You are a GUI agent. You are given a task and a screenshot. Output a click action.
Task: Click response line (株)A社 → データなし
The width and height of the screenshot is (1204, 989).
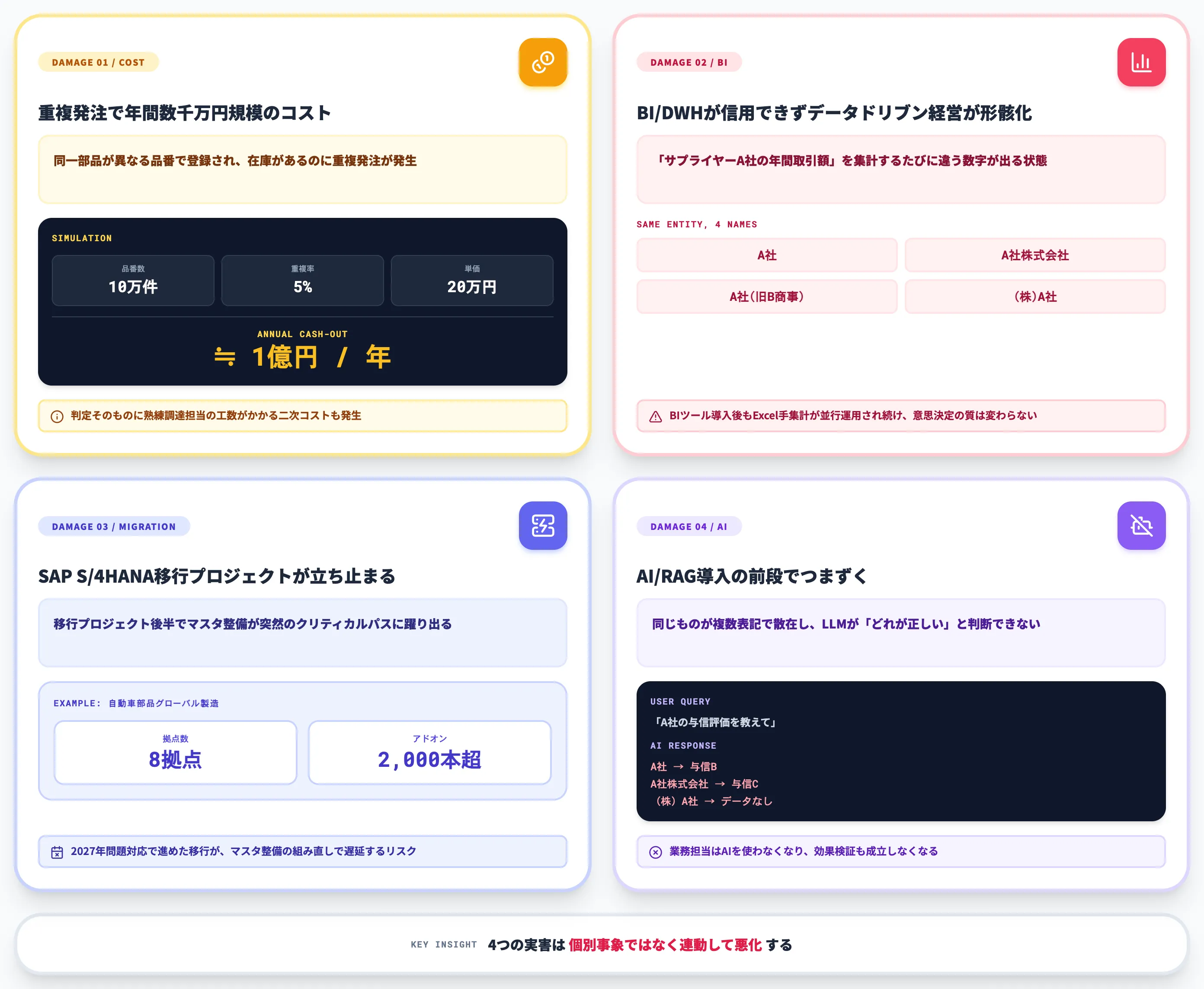711,801
